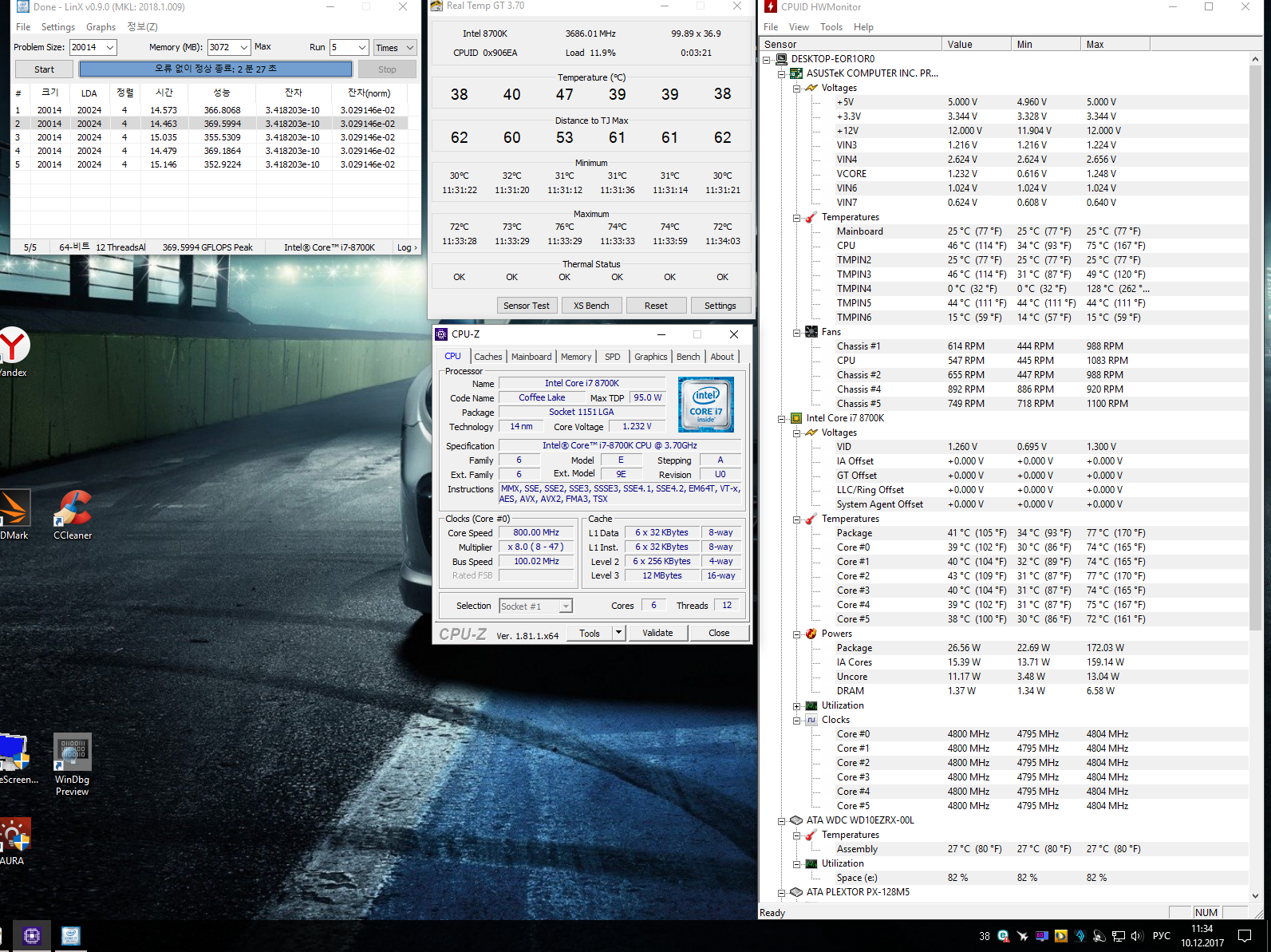
Task: Open the Problem Size dropdown in LinX
Action: coord(110,48)
